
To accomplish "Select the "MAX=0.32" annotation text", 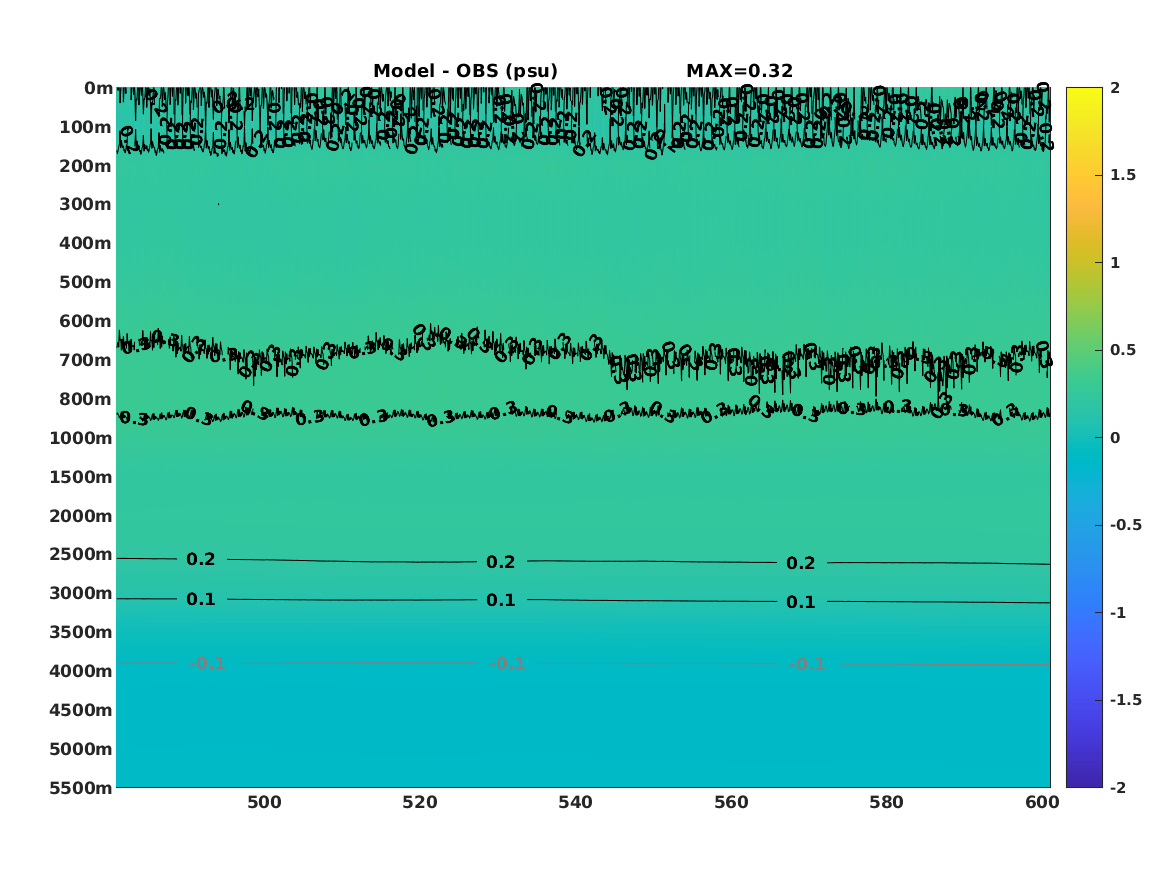I will coord(740,71).
